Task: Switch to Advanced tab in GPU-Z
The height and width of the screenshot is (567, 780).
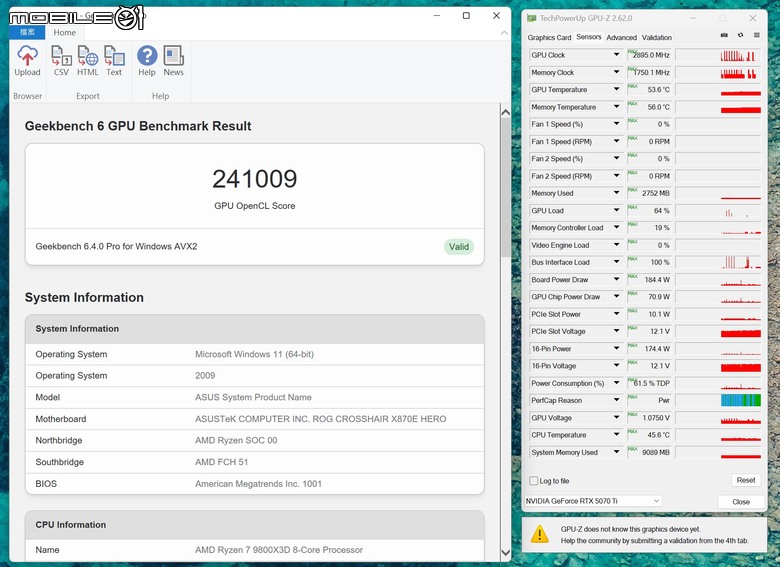Action: click(x=621, y=37)
